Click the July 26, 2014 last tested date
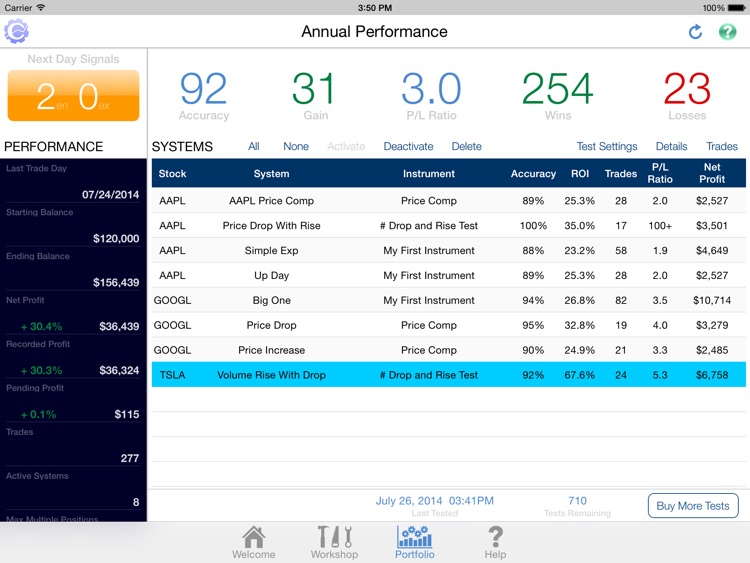Viewport: 750px width, 563px height. pos(434,501)
